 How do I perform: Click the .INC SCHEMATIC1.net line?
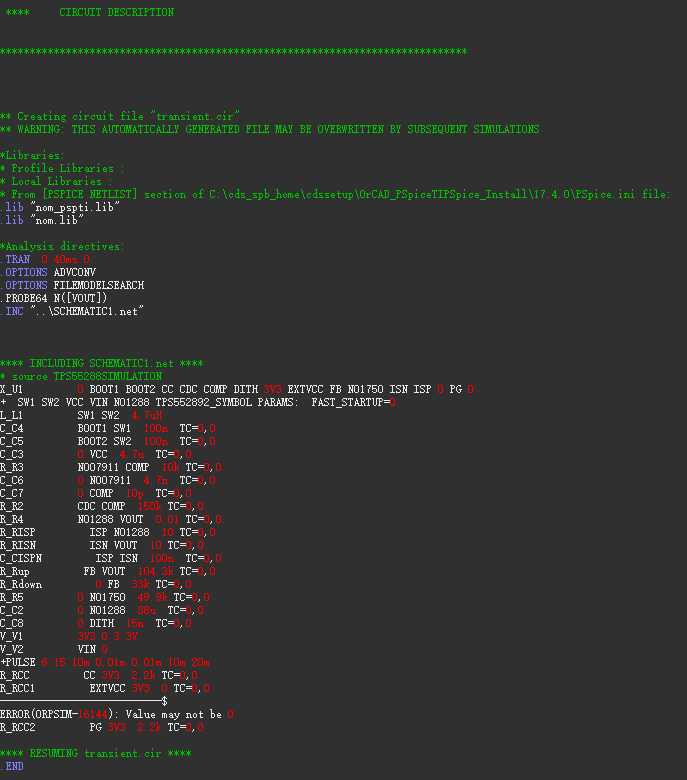[72, 311]
